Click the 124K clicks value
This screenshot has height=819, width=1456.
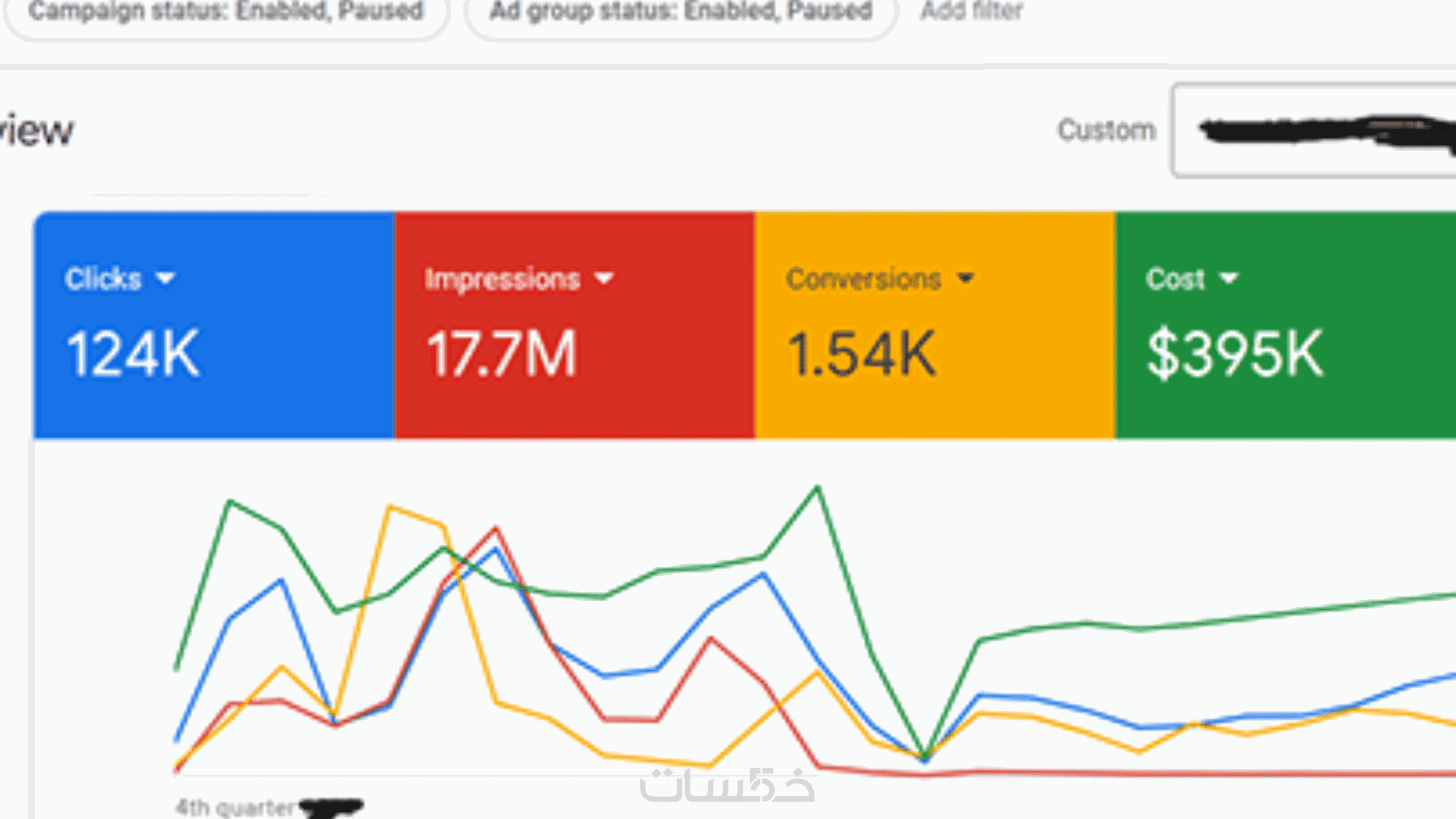pyautogui.click(x=133, y=354)
